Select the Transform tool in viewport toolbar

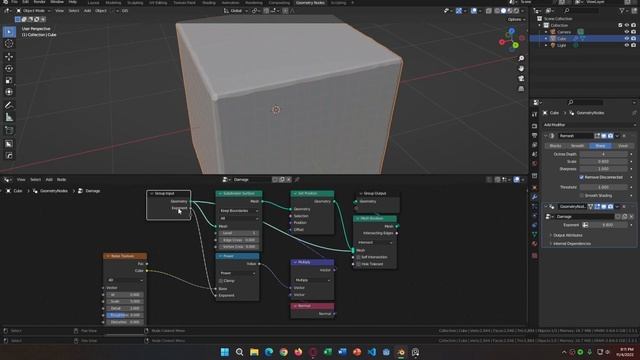point(9,92)
